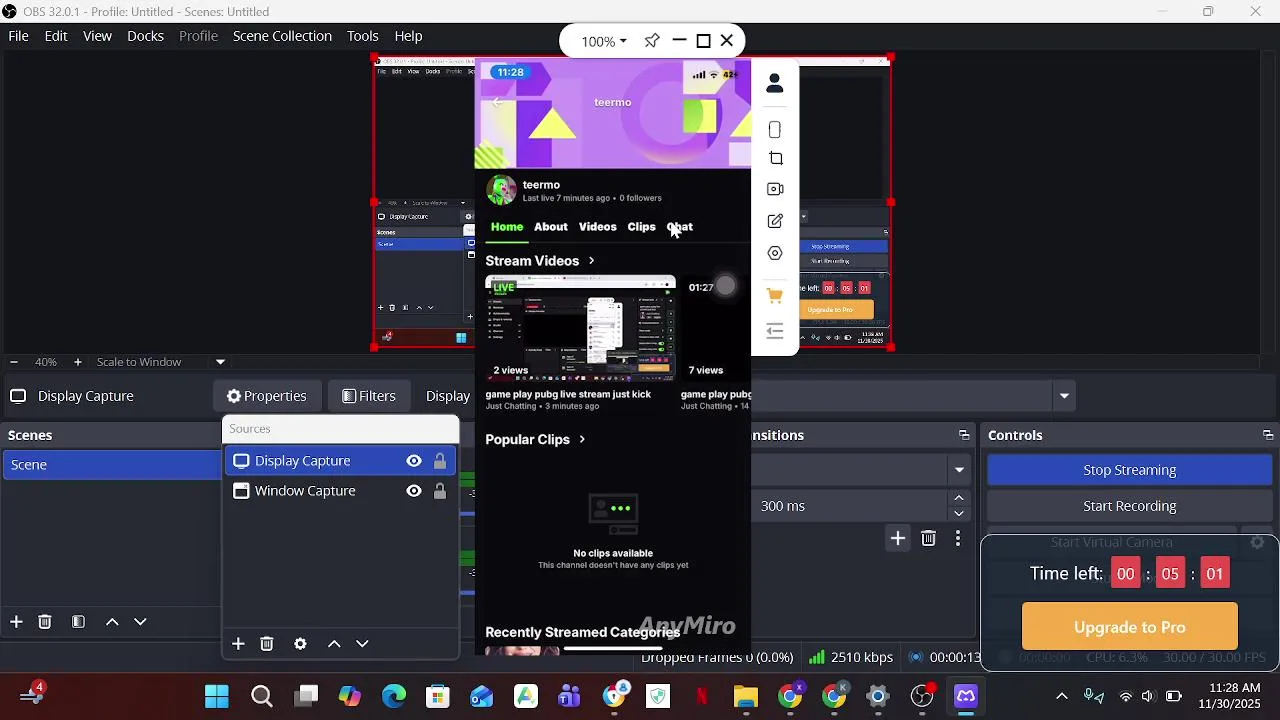Zoom out preview with minus icon

(x=13, y=362)
